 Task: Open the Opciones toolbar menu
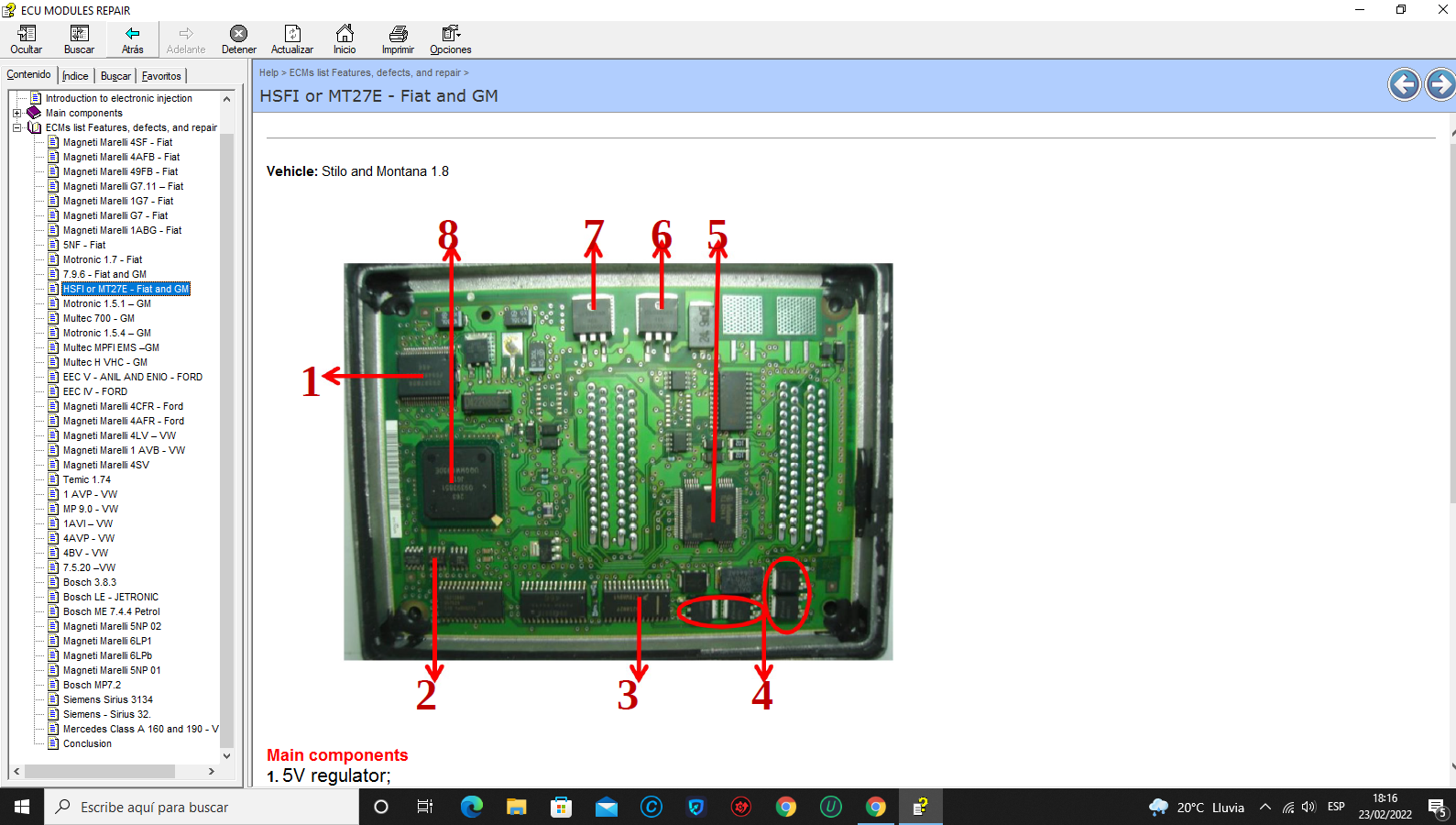click(x=451, y=39)
